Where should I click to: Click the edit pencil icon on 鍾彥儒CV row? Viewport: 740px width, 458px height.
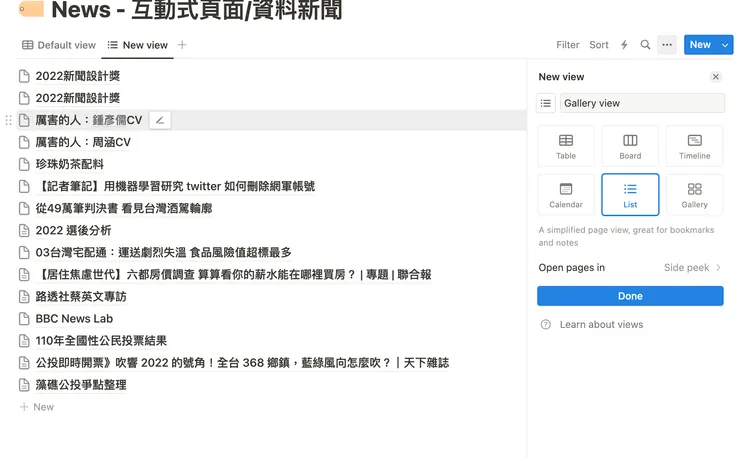160,120
